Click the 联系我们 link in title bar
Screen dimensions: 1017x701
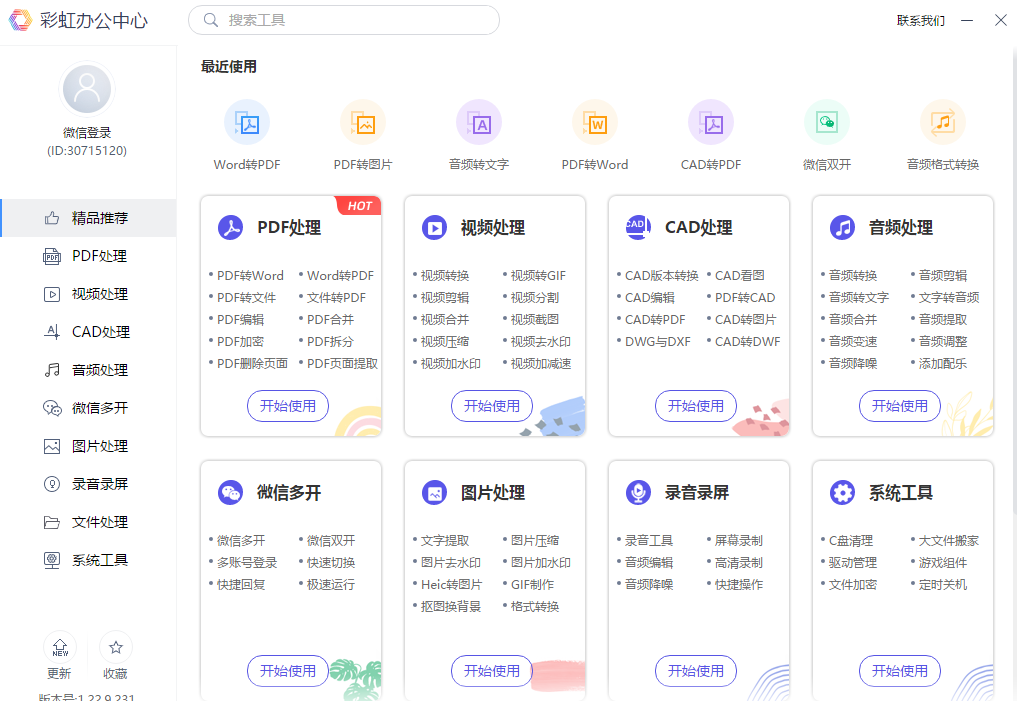920,21
